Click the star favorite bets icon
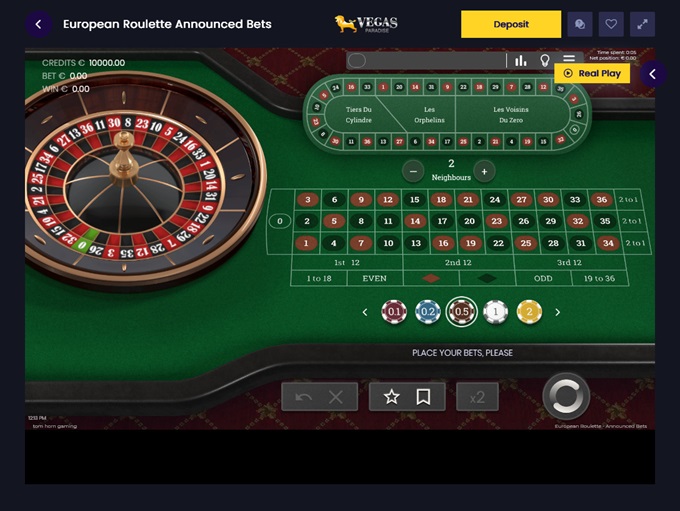The height and width of the screenshot is (511, 680). coord(391,396)
